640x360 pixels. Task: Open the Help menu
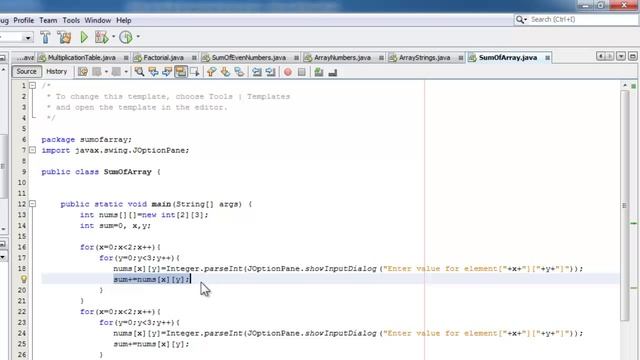[x=124, y=20]
